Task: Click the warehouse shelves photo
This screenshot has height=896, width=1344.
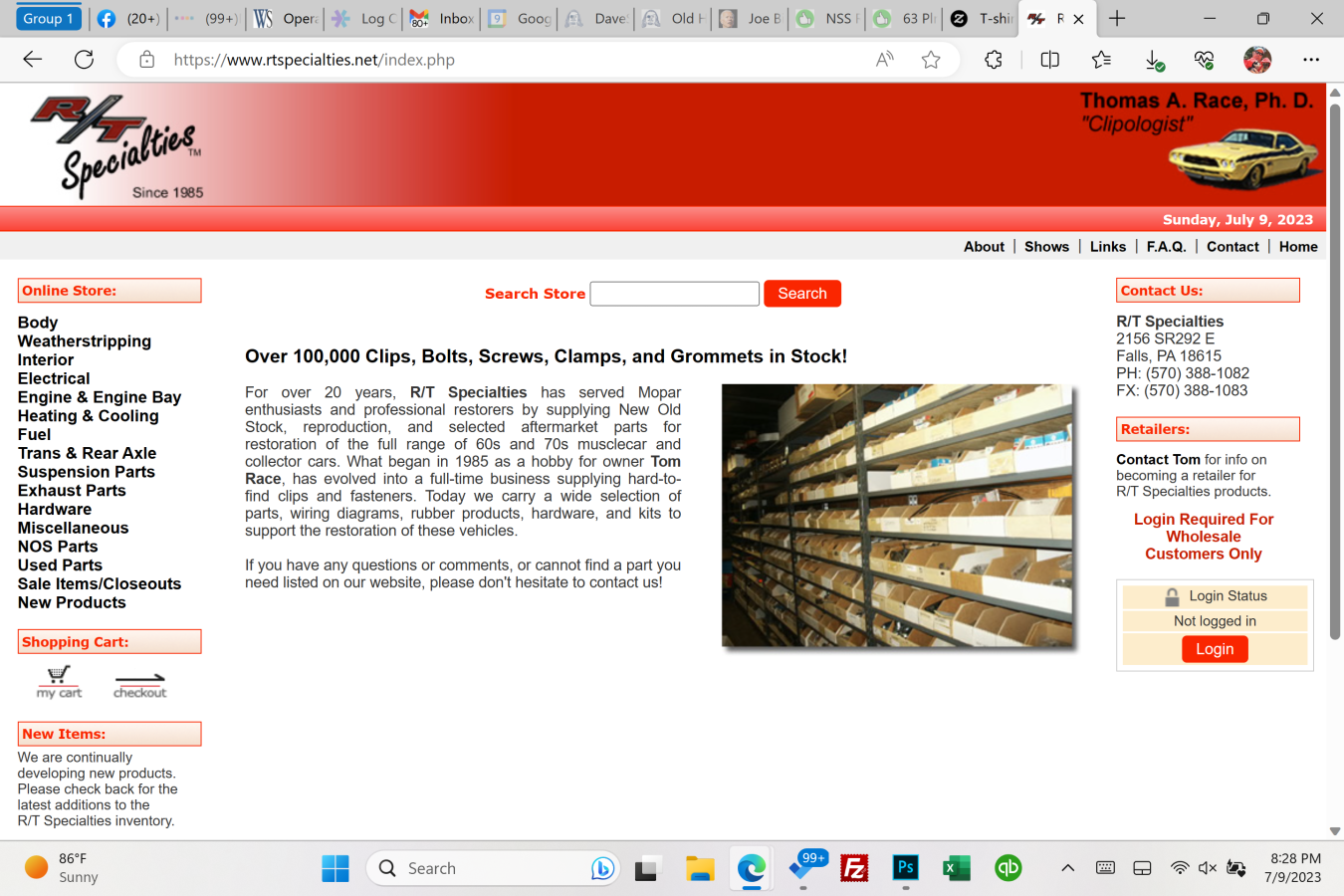Action: coord(899,516)
